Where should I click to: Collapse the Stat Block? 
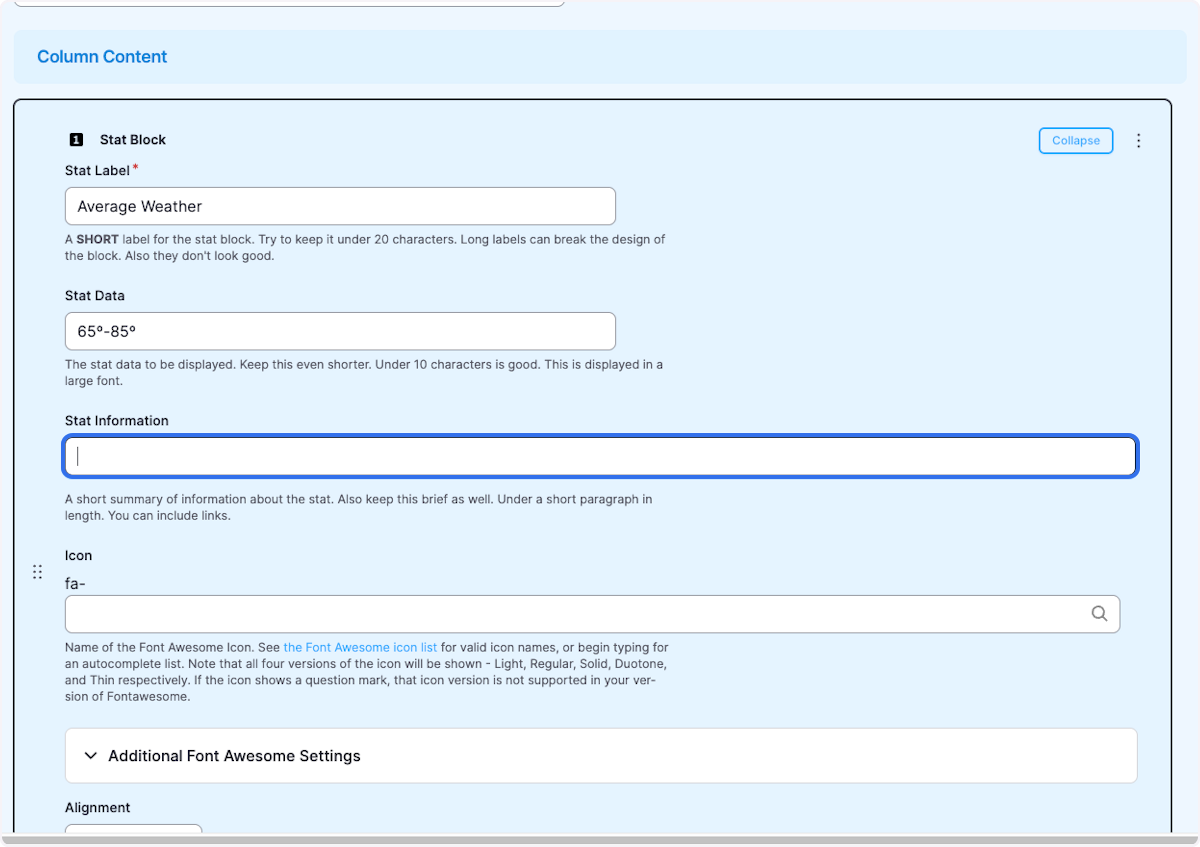coord(1076,141)
